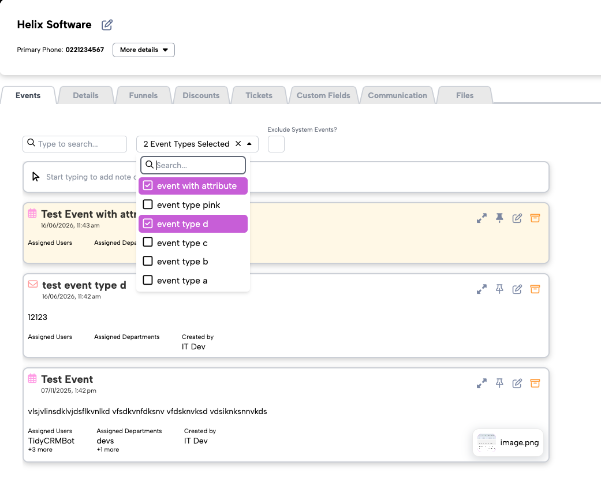Screen dimensions: 601x477
Task: Open the Funnels tab
Action: coord(143,95)
